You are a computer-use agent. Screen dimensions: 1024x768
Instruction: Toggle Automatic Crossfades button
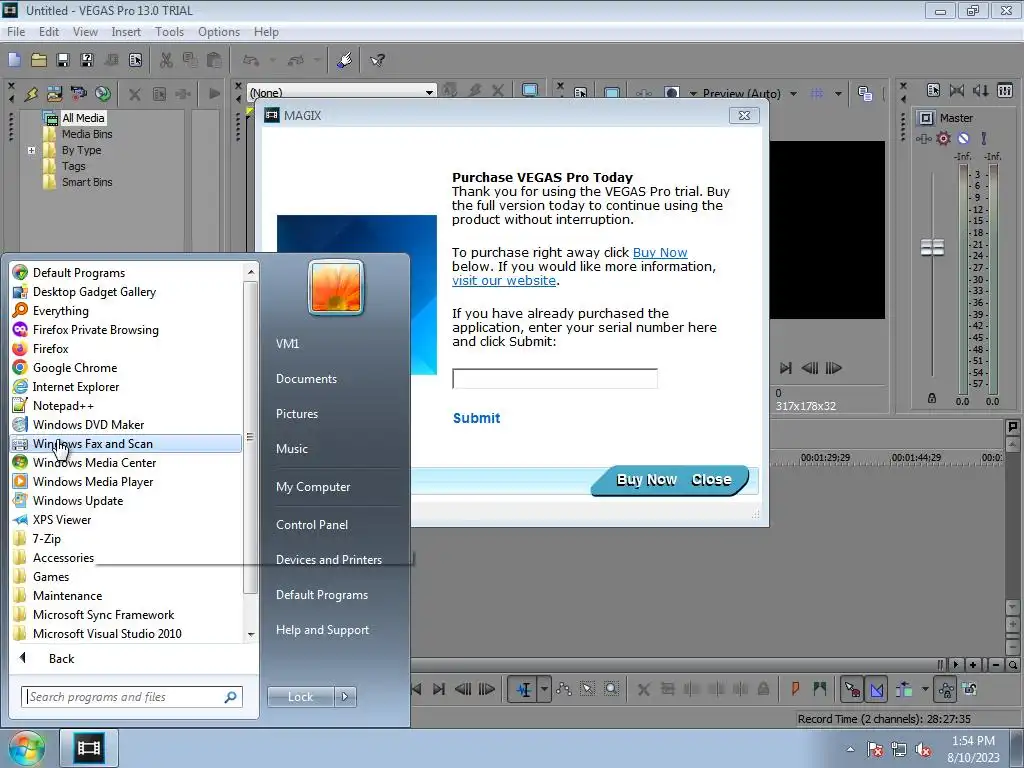click(x=876, y=689)
